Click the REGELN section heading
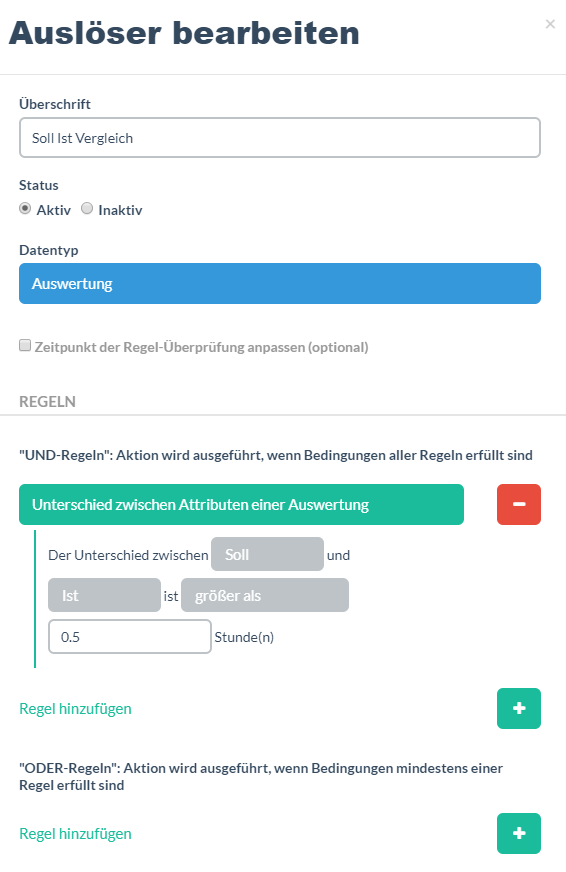 coord(47,402)
